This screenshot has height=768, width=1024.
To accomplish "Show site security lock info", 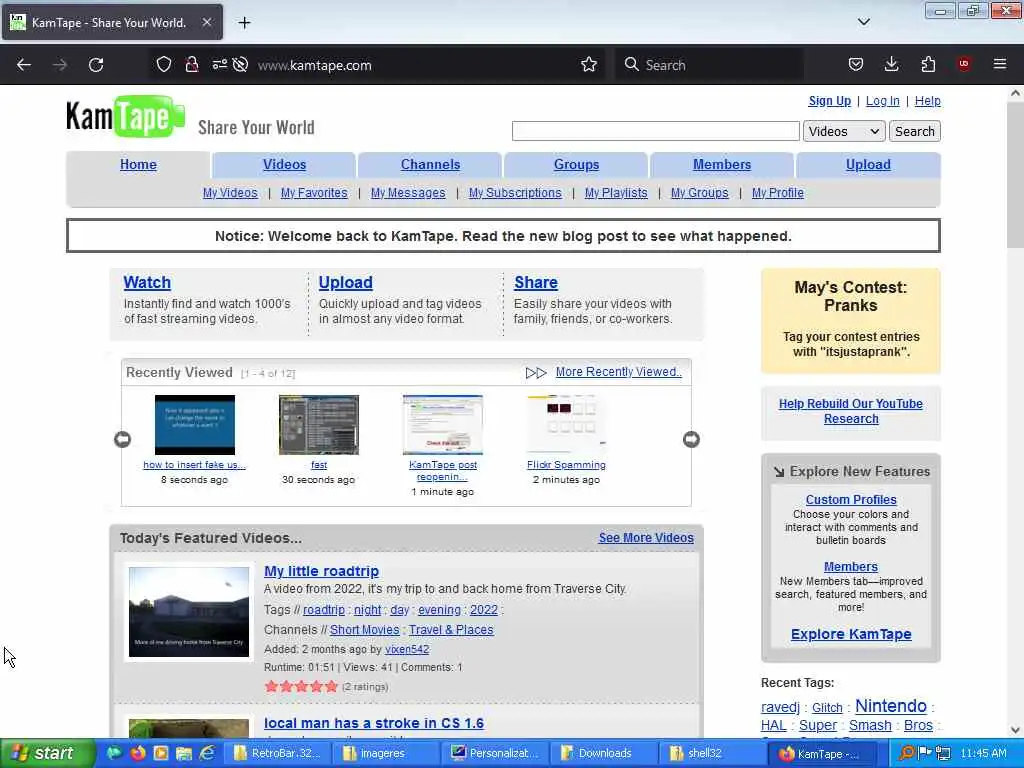I will point(191,65).
